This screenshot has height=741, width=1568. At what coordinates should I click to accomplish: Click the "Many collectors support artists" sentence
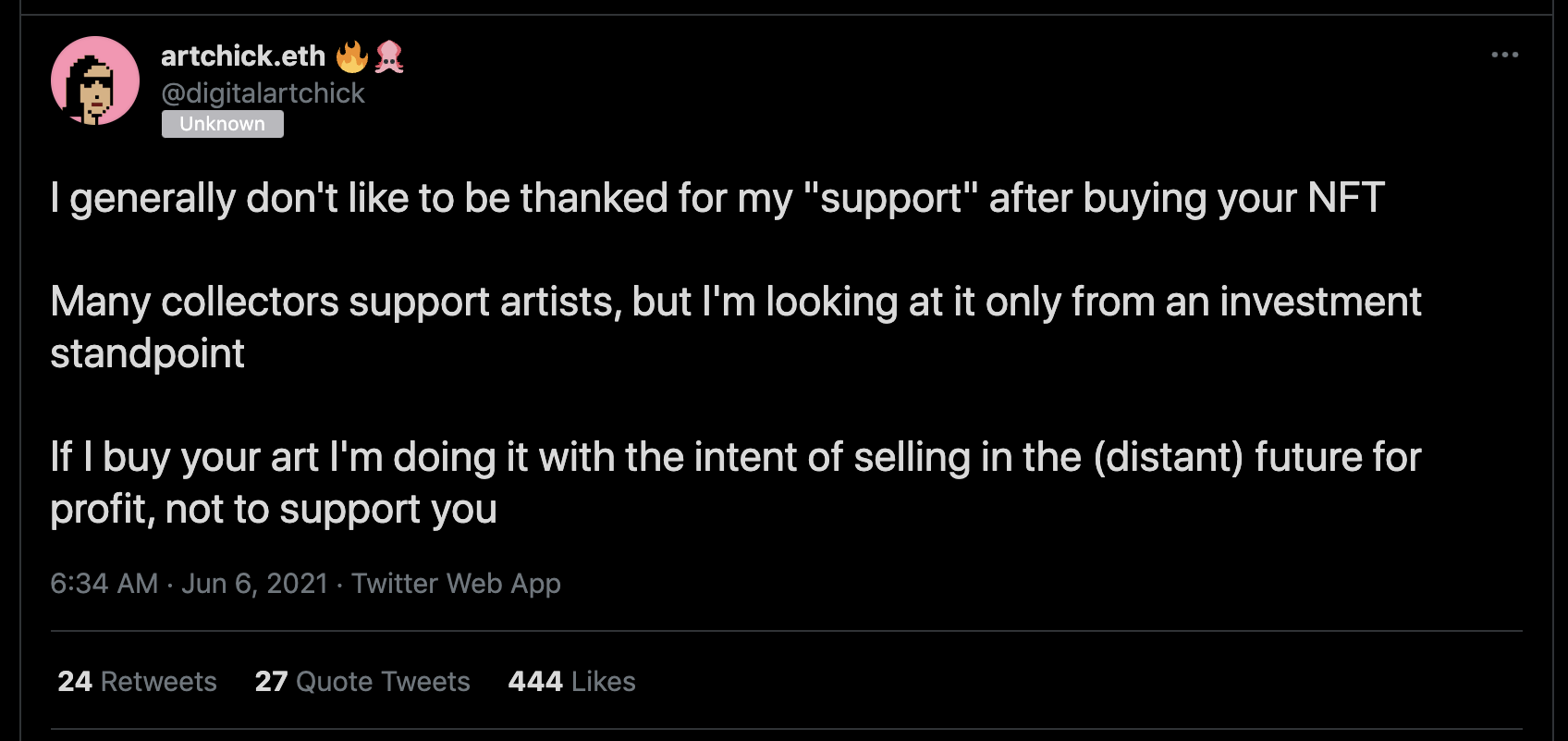(x=335, y=303)
